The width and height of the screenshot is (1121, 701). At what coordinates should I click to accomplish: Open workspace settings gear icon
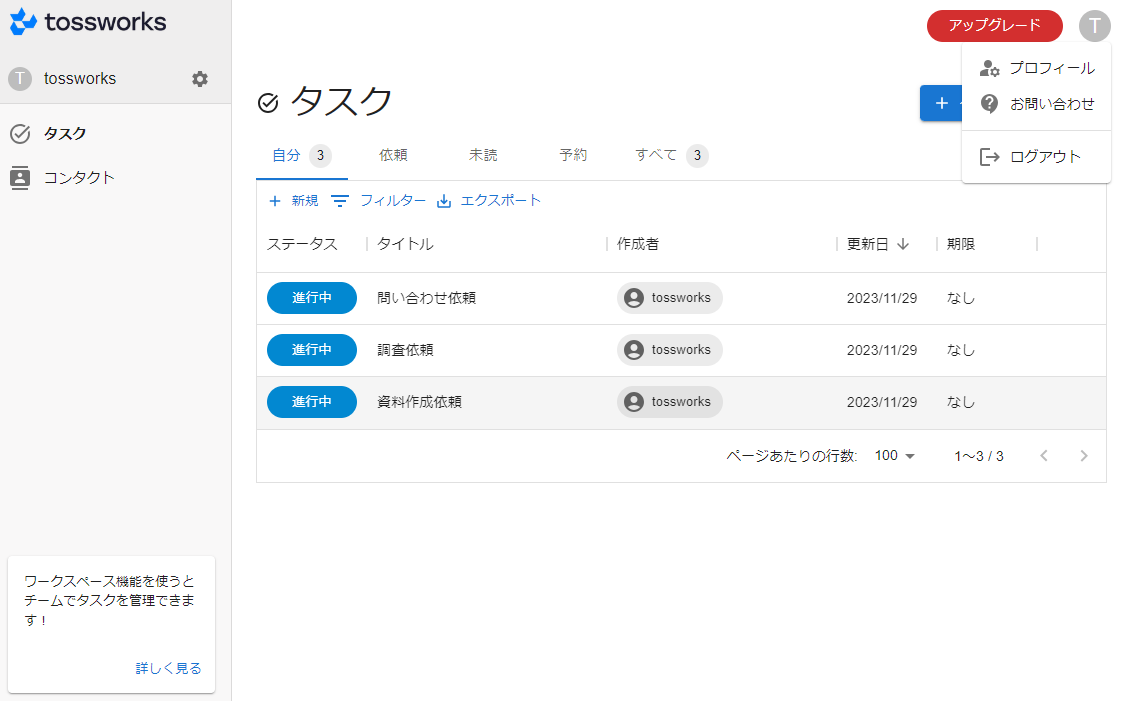coord(200,79)
